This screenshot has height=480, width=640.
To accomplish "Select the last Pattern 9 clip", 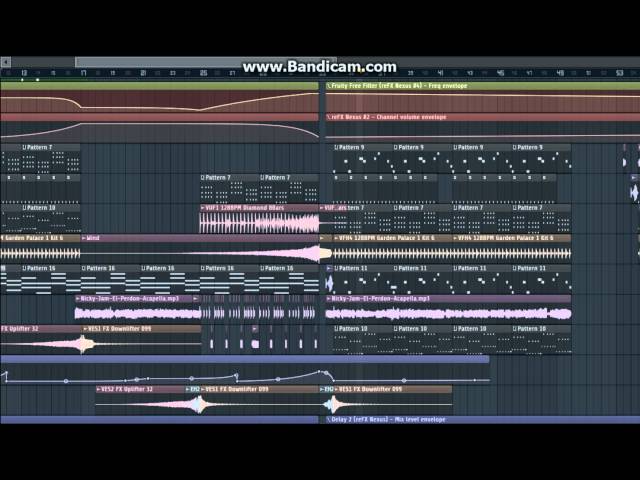I will (x=541, y=158).
